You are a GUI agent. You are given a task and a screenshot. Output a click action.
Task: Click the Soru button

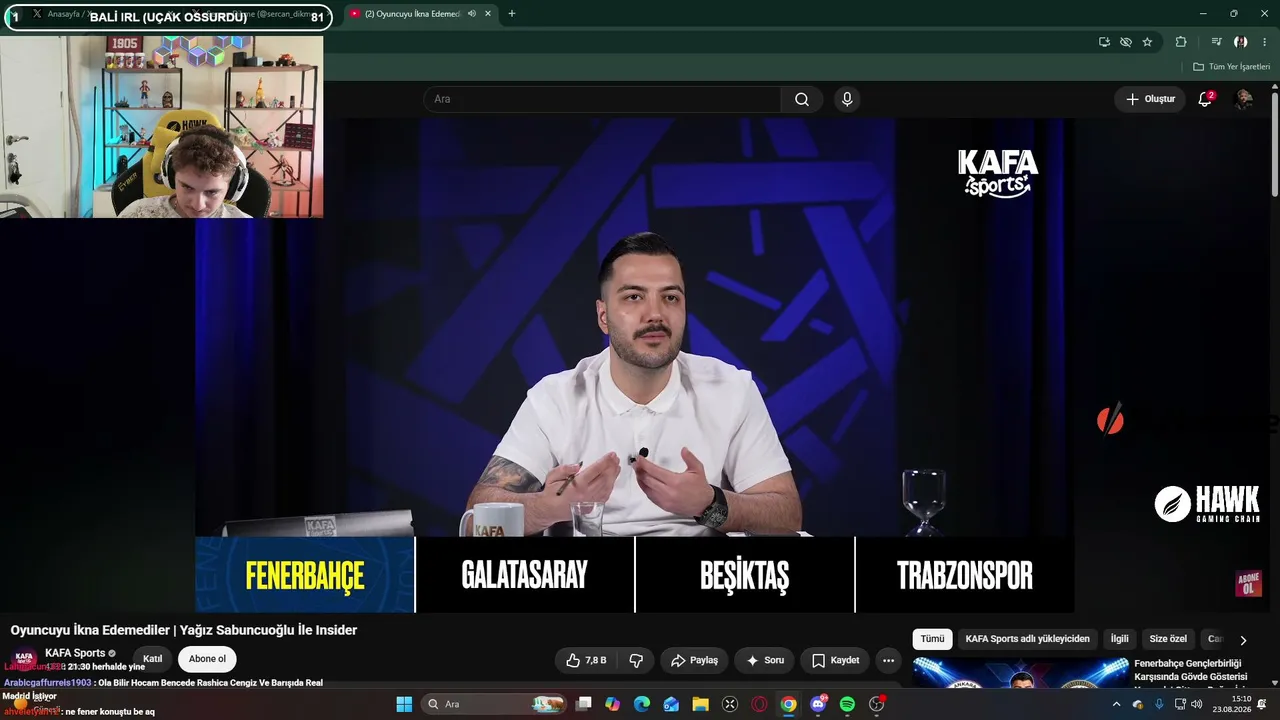point(765,660)
